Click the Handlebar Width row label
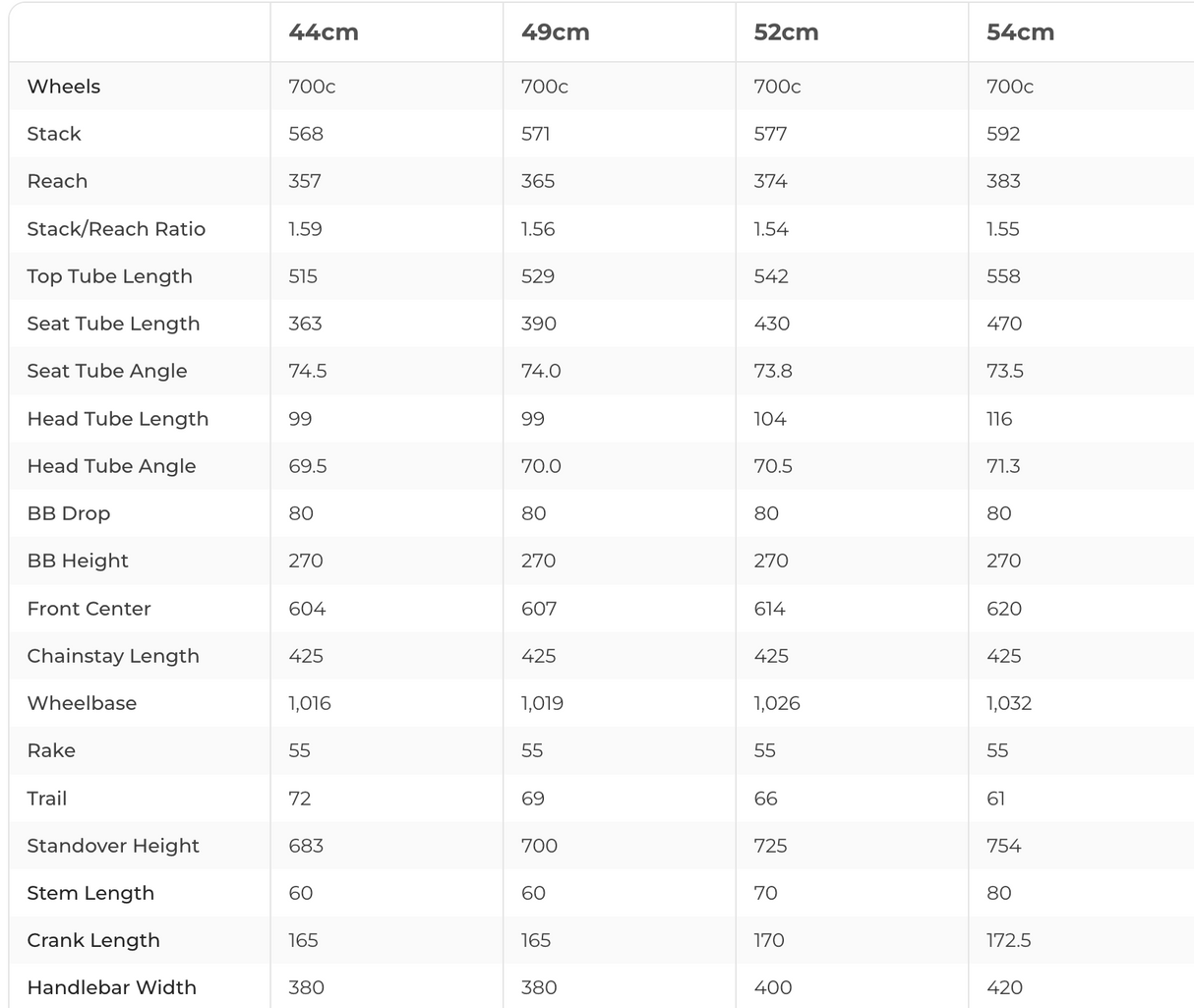Screen dimensions: 1194x1008 coord(112,987)
